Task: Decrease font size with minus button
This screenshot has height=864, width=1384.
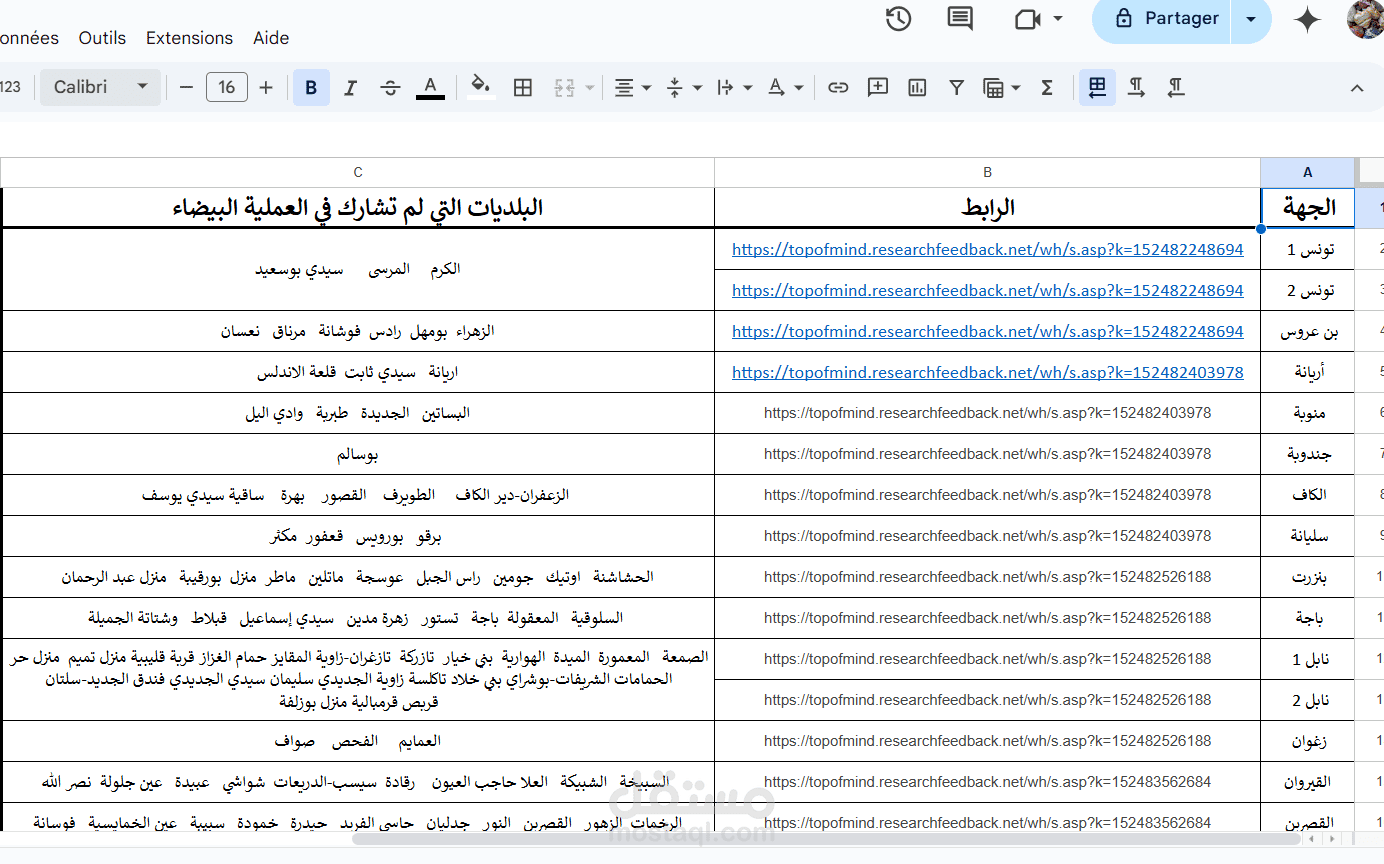Action: coord(186,88)
